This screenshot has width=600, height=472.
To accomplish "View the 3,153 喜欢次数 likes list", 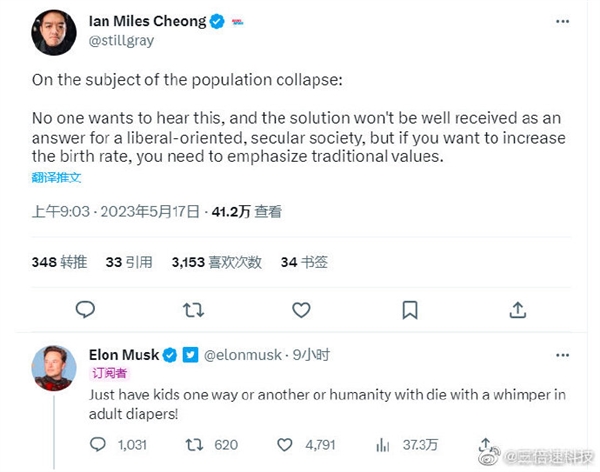I will (217, 262).
